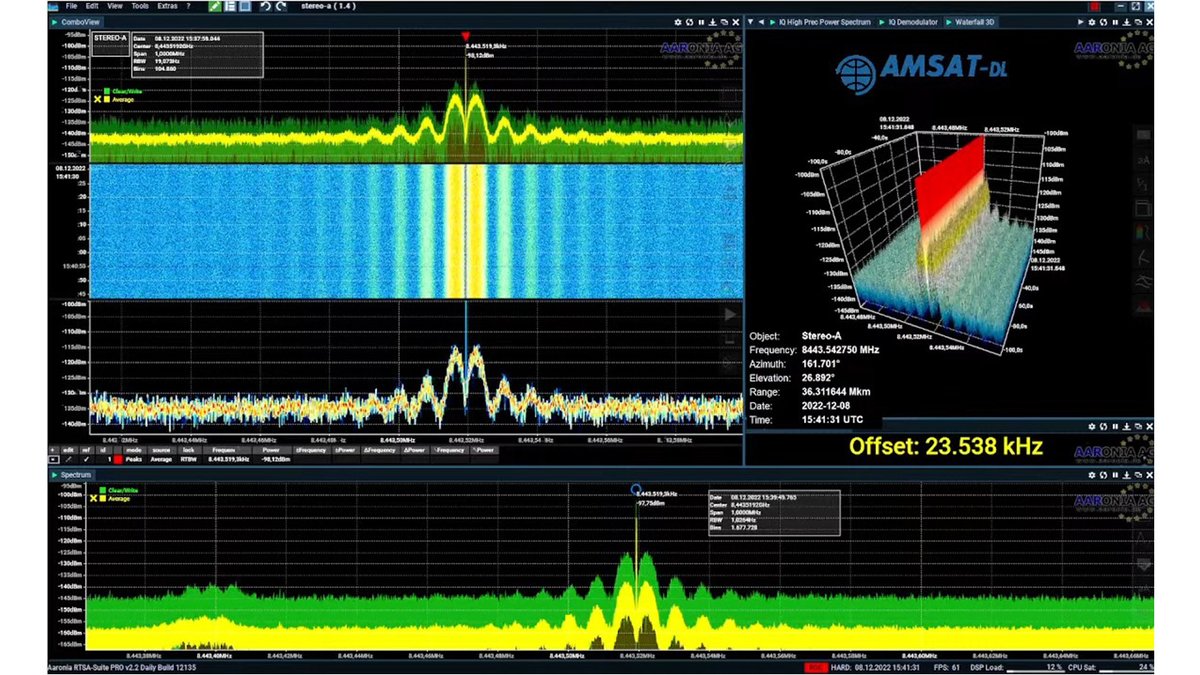
Task: Click the RTSA app logo icon
Action: click(x=53, y=6)
